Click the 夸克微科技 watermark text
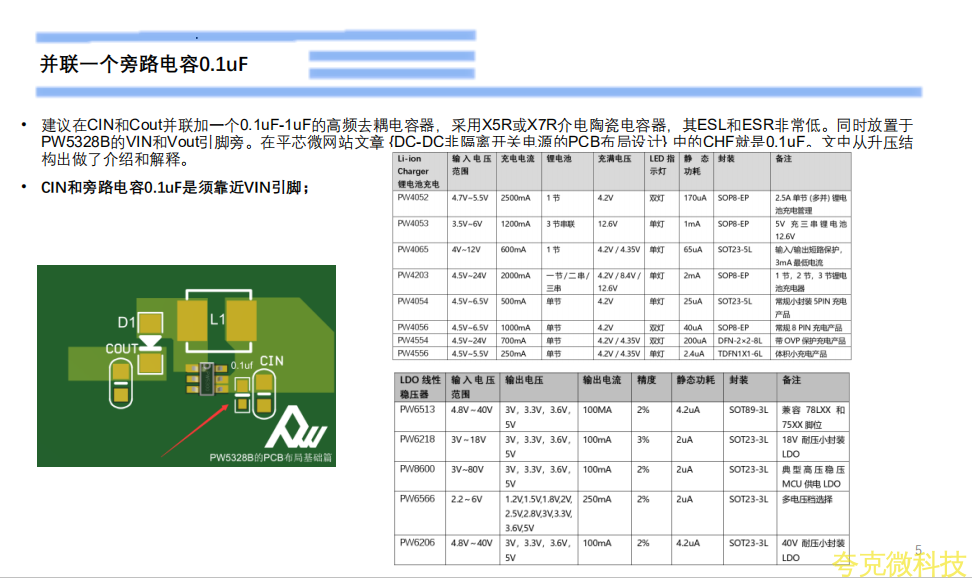The width and height of the screenshot is (972, 578). click(901, 563)
